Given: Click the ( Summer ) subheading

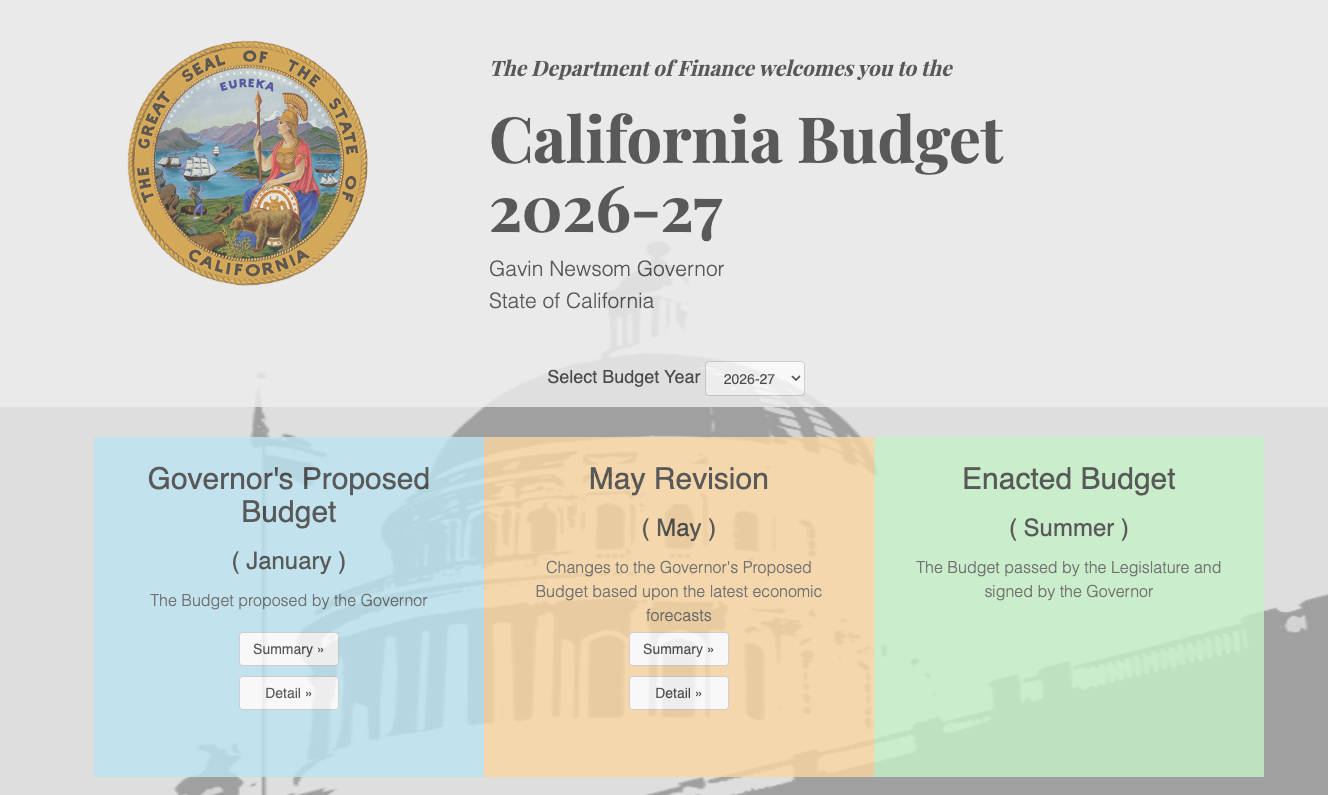Looking at the screenshot, I should pyautogui.click(x=1069, y=528).
